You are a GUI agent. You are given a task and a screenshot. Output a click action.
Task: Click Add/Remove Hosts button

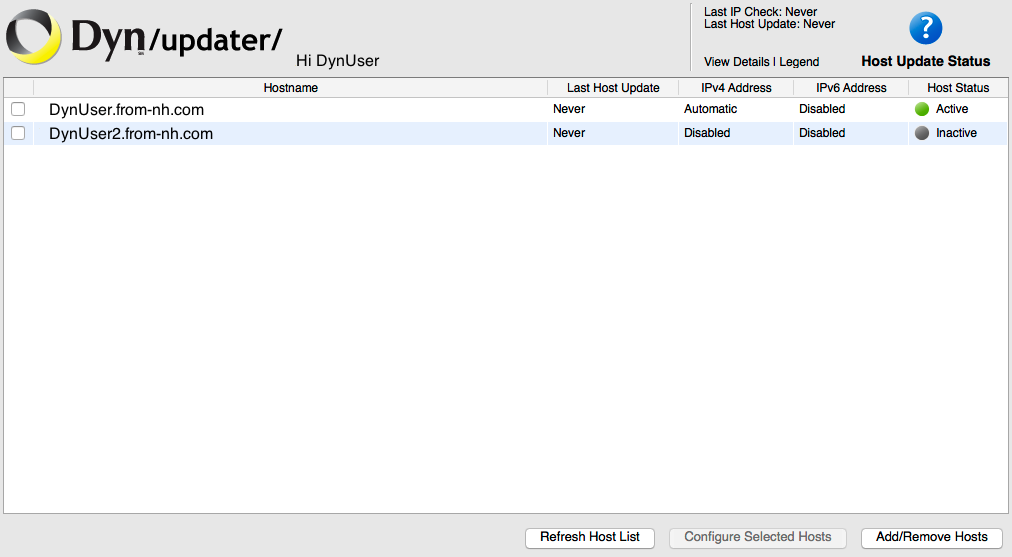[x=931, y=537]
